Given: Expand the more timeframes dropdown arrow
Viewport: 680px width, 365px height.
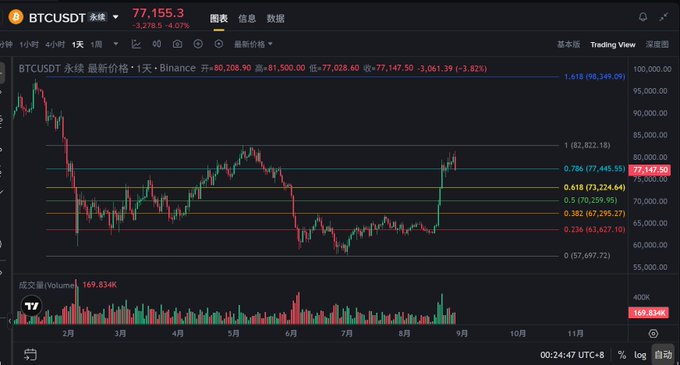Looking at the screenshot, I should coord(116,44).
